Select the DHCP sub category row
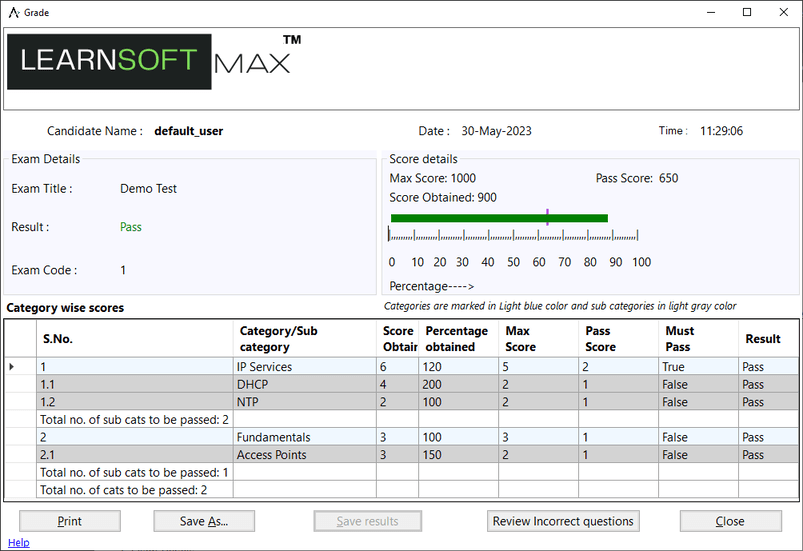The width and height of the screenshot is (803, 551). coord(304,385)
